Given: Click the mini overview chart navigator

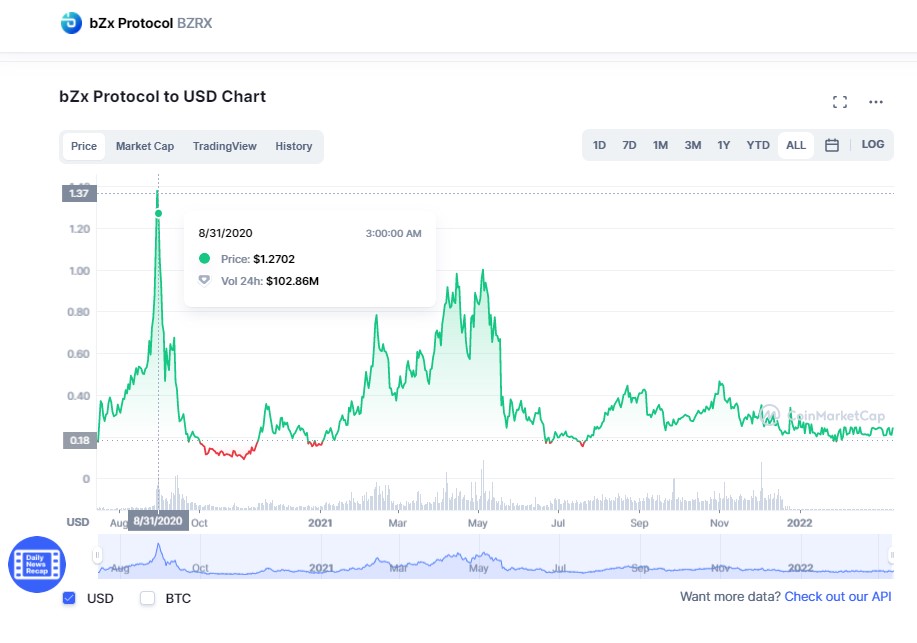Looking at the screenshot, I should pyautogui.click(x=495, y=556).
